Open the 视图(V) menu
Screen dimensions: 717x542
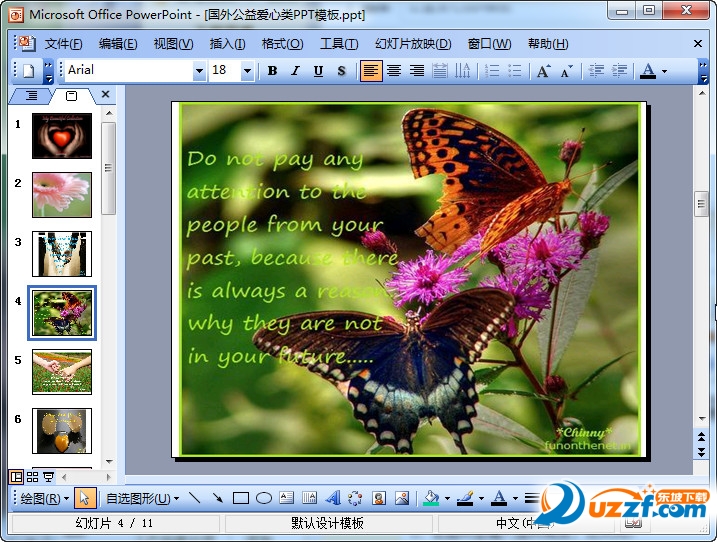(173, 44)
